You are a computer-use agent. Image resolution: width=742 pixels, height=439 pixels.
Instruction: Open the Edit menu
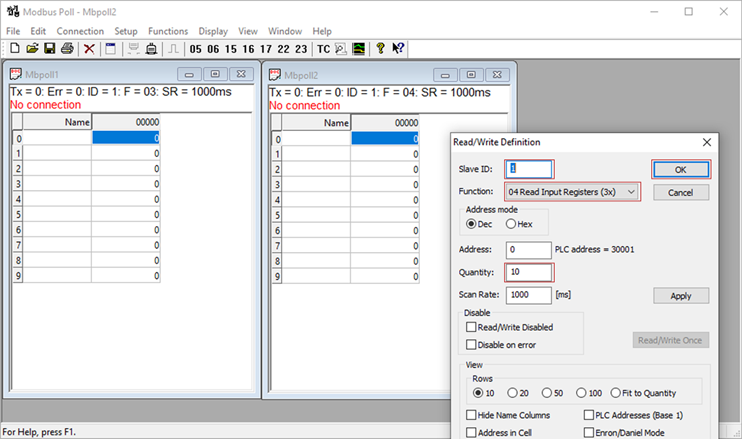(38, 31)
